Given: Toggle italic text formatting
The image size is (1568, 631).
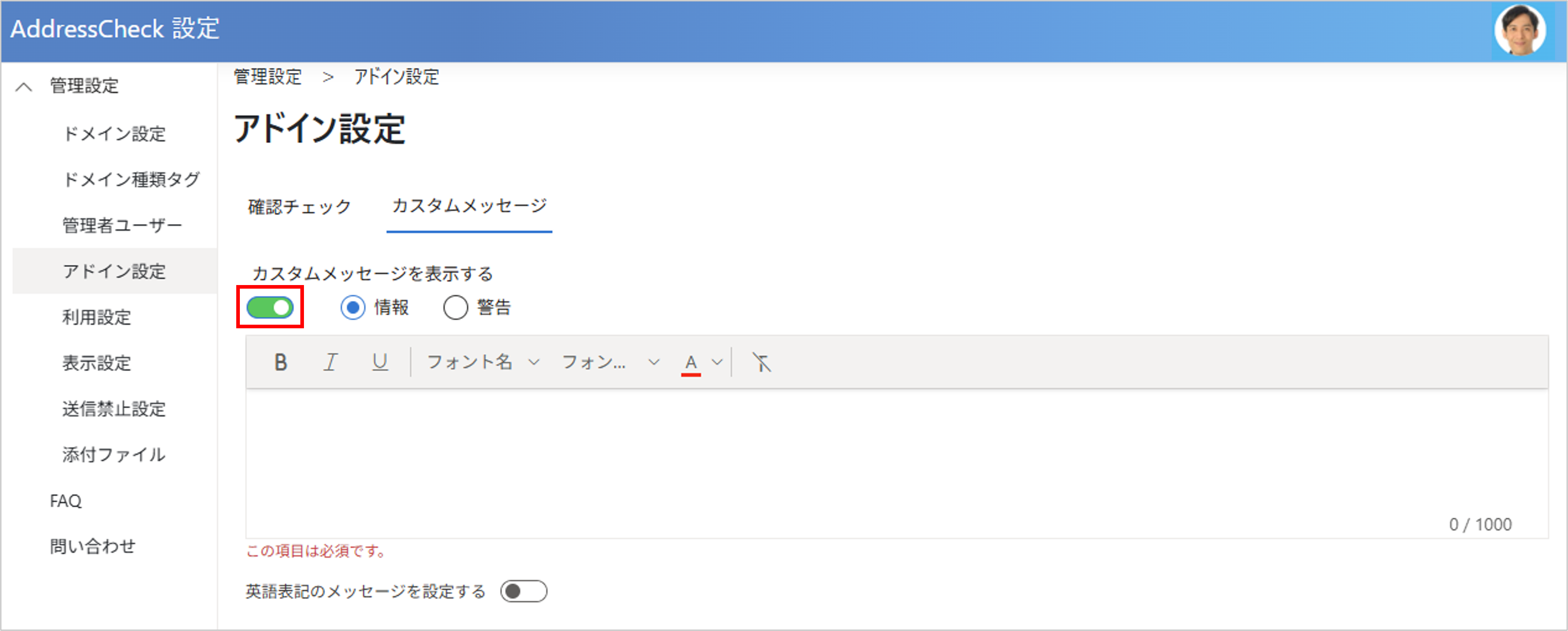Looking at the screenshot, I should pos(330,363).
